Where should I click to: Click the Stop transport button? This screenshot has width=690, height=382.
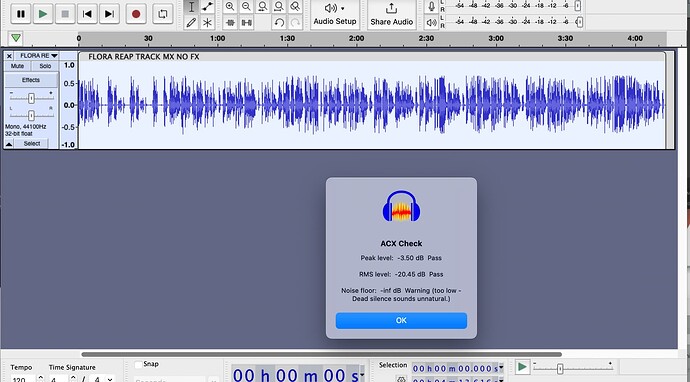[65, 14]
